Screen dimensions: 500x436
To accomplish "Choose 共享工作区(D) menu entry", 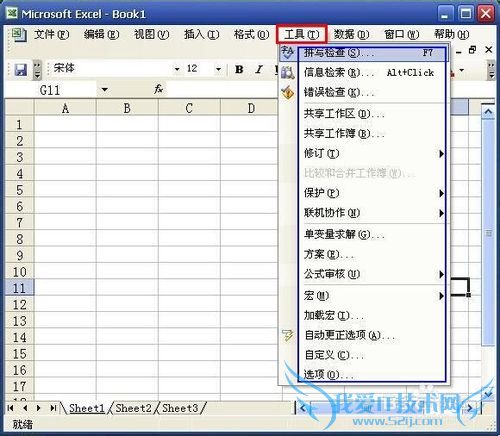I will click(x=364, y=114).
